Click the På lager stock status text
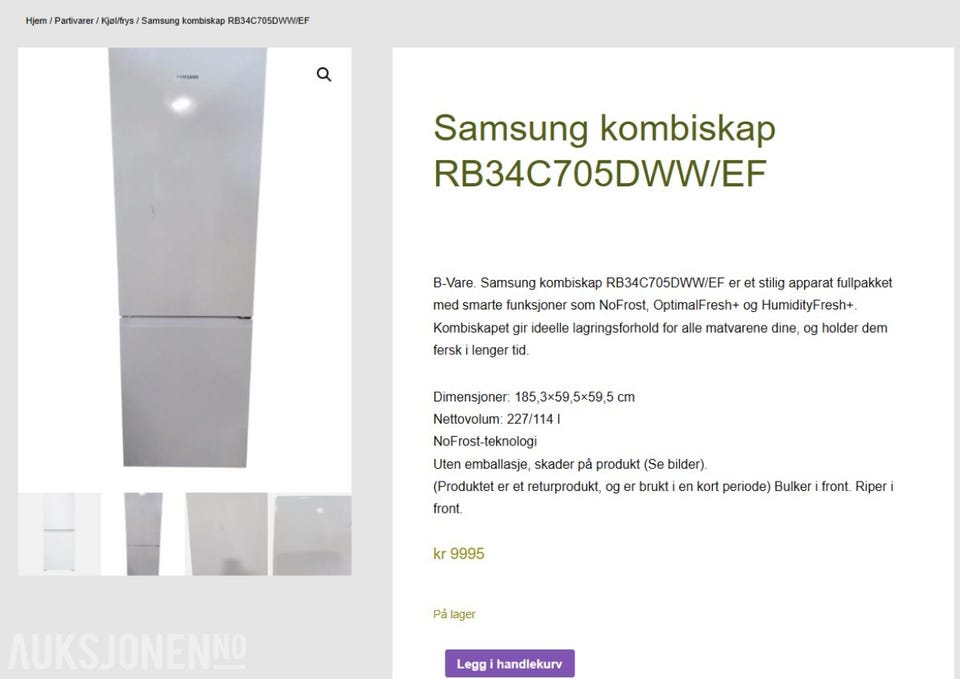Screen dimensions: 960x679 pyautogui.click(x=454, y=614)
